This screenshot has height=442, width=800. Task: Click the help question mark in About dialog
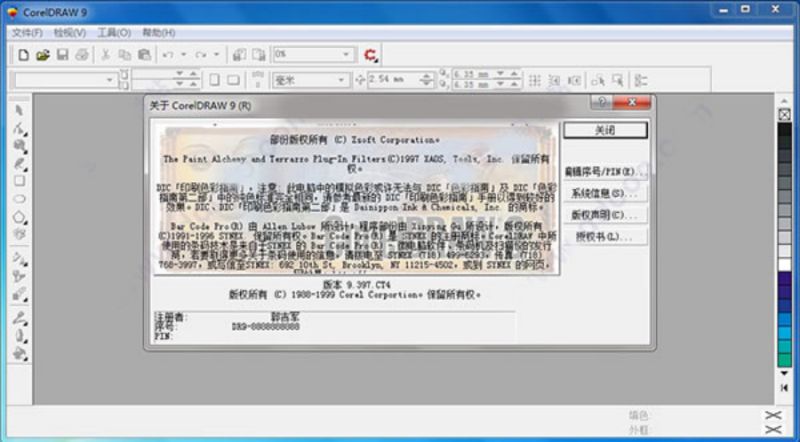click(x=602, y=102)
